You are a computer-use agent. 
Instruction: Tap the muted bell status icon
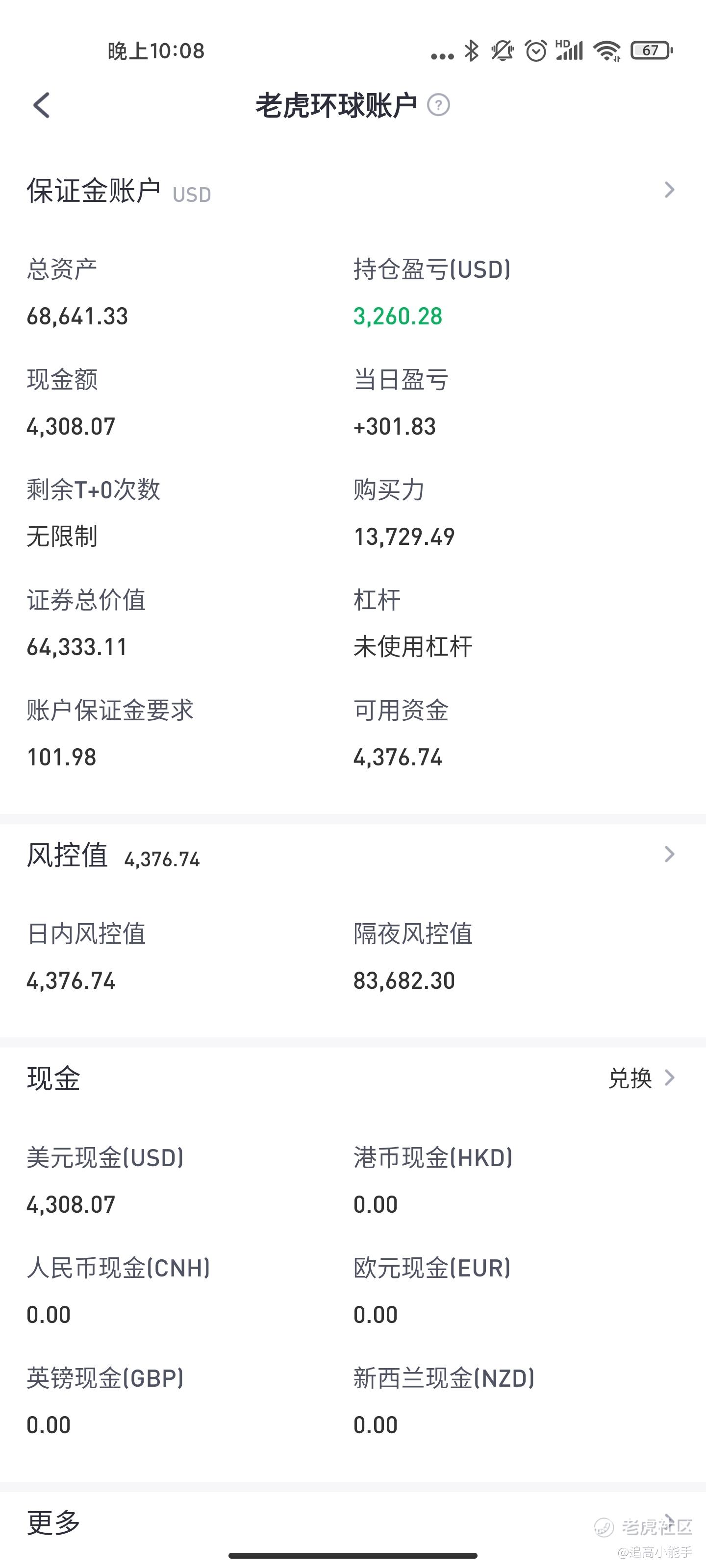(x=503, y=50)
